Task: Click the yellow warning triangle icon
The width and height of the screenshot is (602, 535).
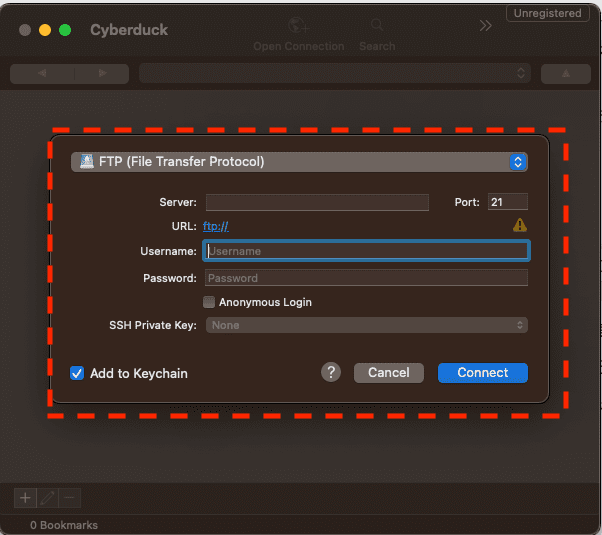Action: (x=520, y=225)
